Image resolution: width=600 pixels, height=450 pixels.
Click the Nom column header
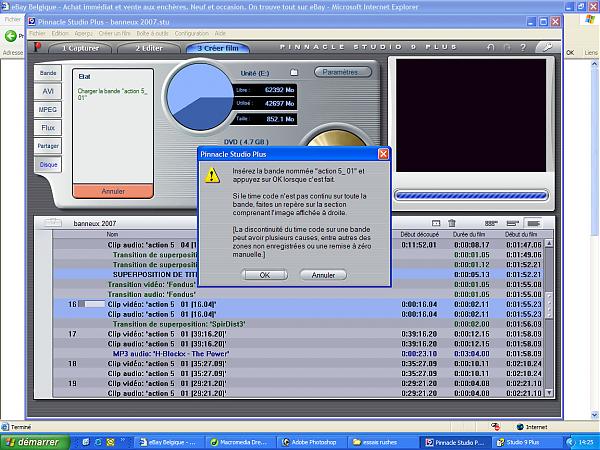[x=112, y=234]
